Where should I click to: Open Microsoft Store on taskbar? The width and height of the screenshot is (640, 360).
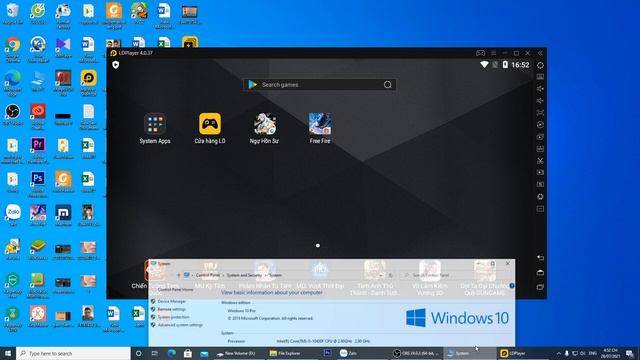coord(188,353)
